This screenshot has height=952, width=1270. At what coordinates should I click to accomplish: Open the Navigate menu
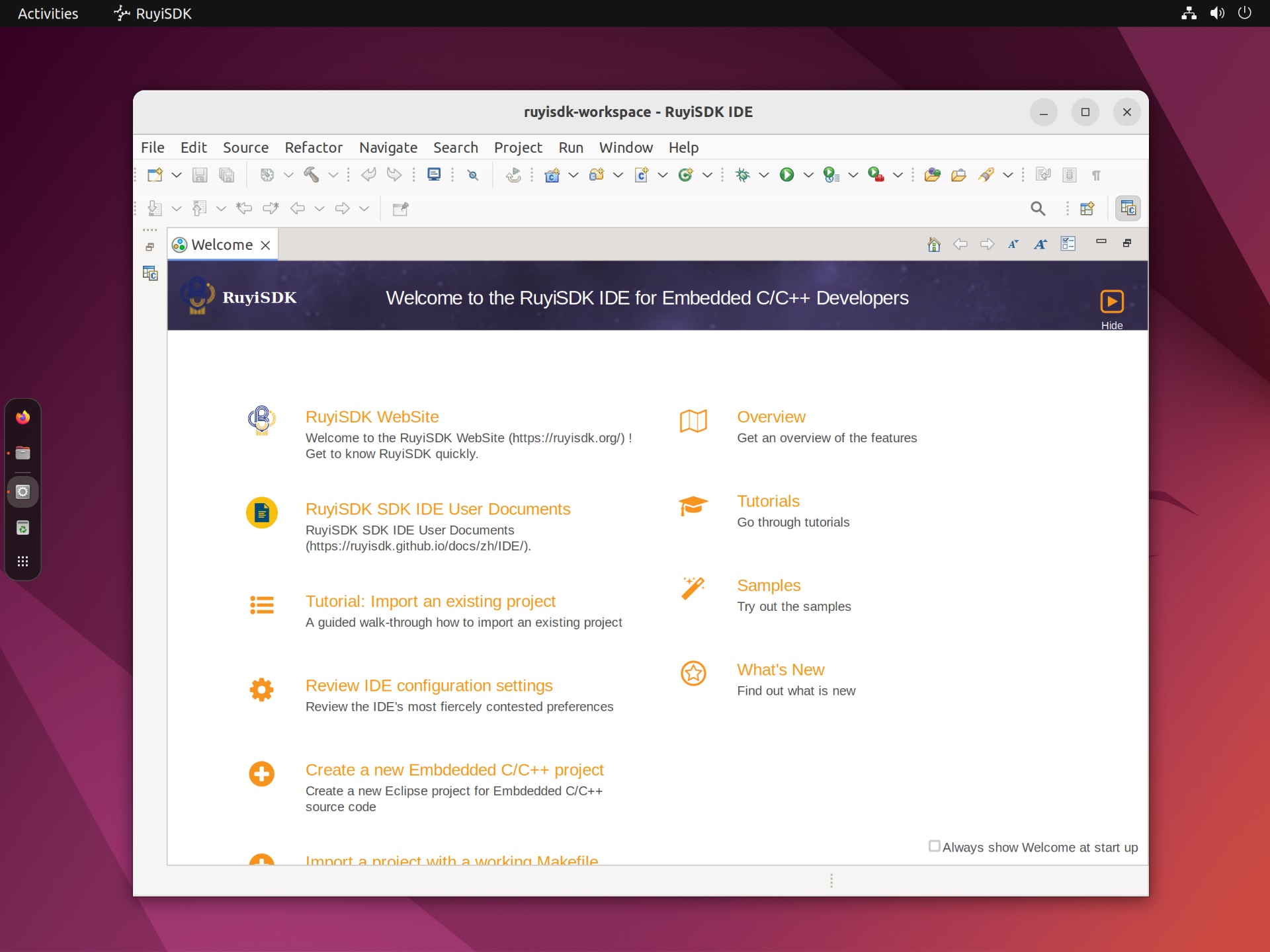388,147
